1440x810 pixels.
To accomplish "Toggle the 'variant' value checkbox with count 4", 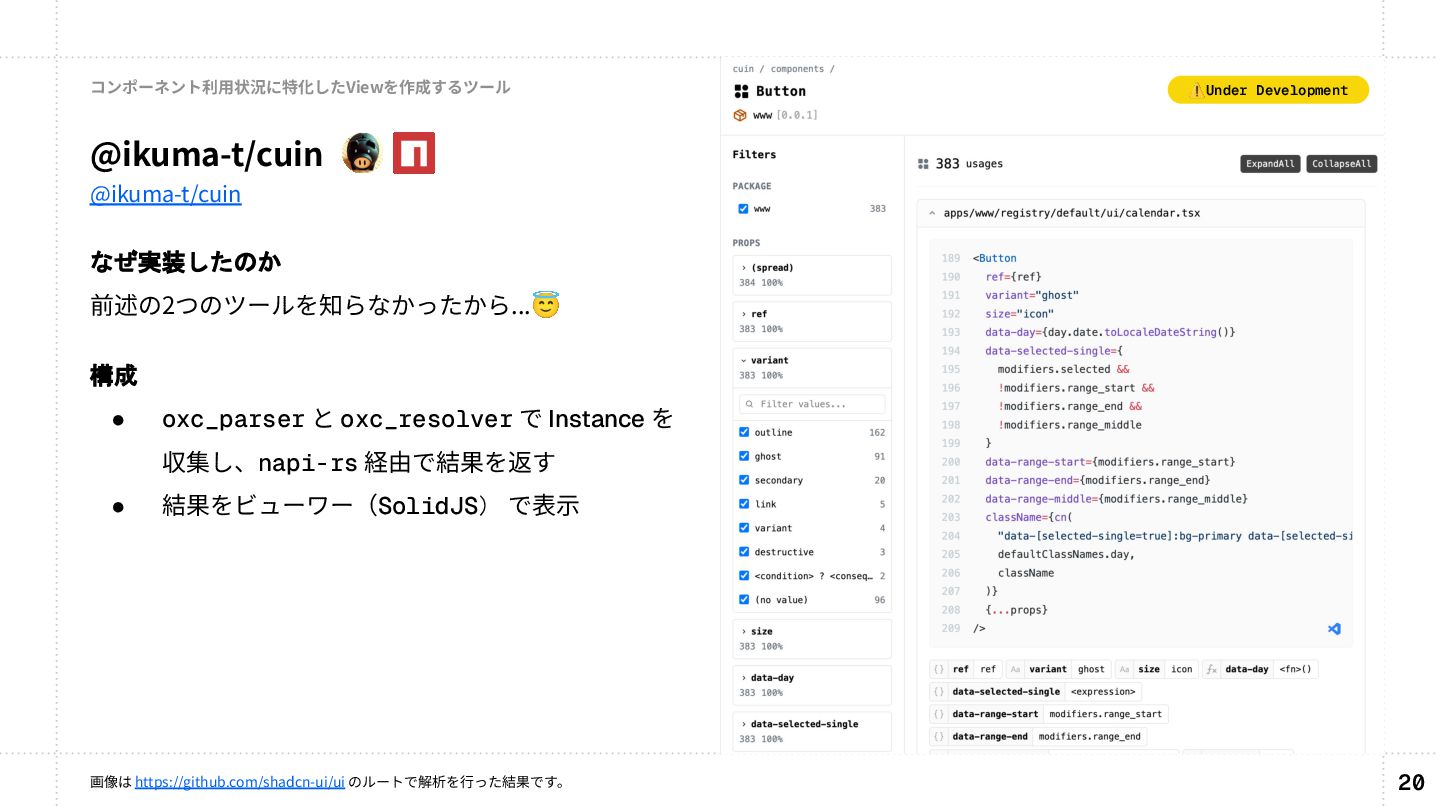I will [744, 528].
